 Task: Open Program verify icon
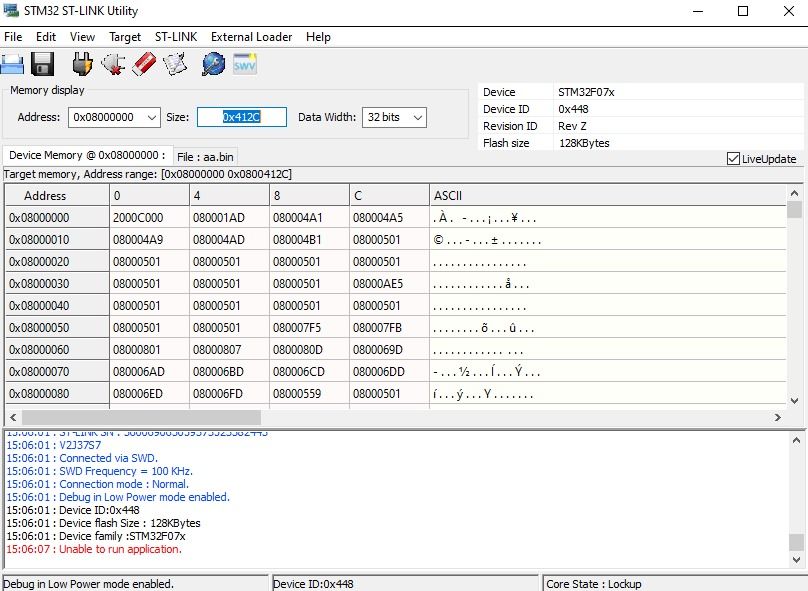[x=175, y=64]
